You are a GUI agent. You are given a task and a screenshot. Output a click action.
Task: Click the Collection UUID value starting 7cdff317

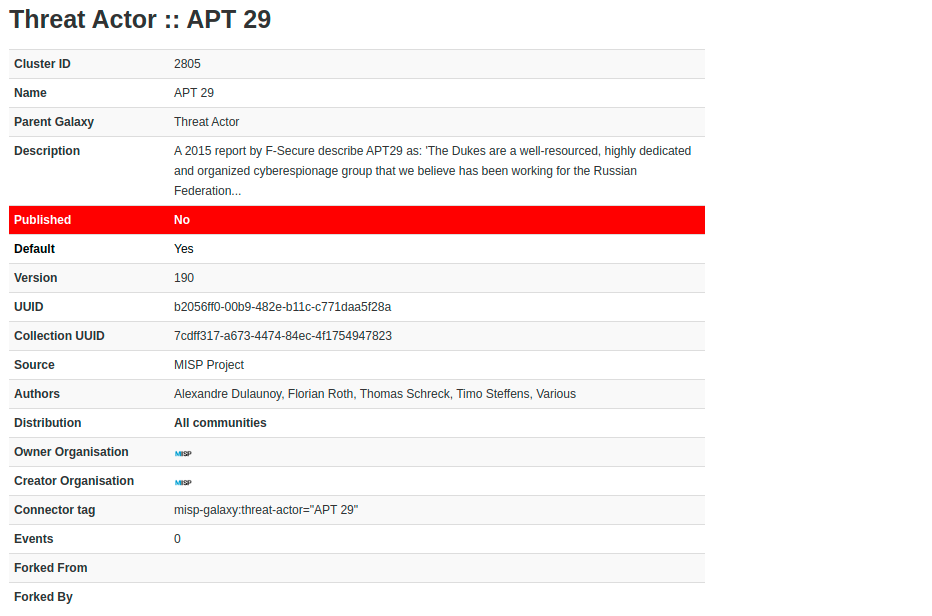click(x=282, y=336)
